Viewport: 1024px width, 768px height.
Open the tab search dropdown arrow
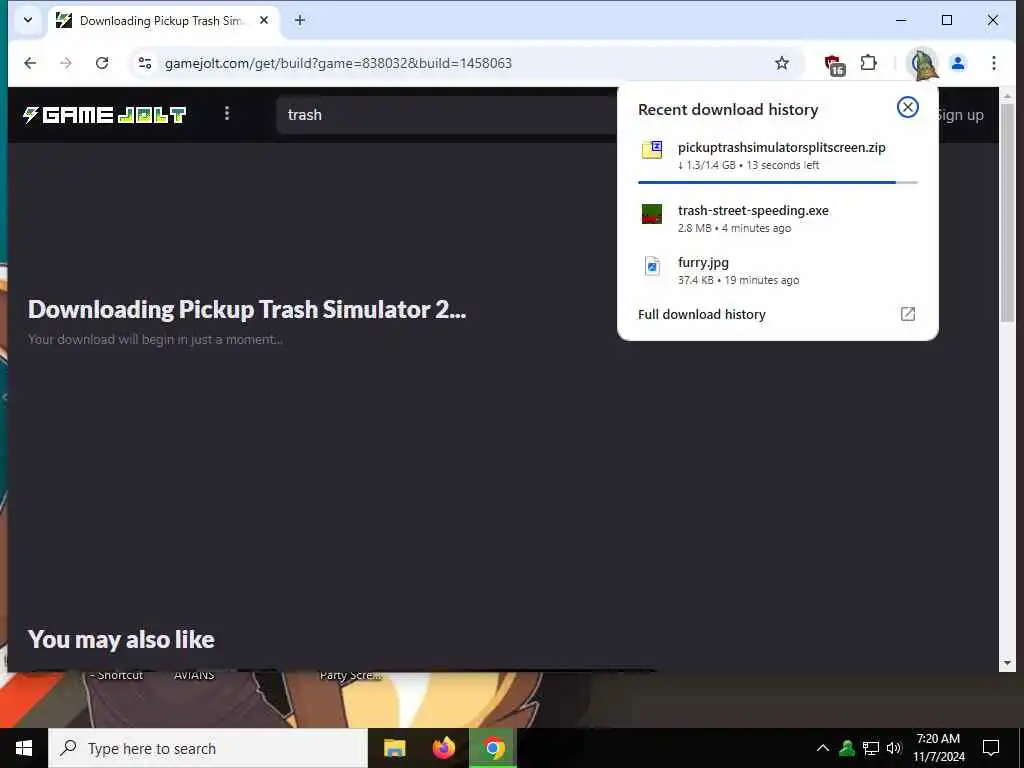28,20
